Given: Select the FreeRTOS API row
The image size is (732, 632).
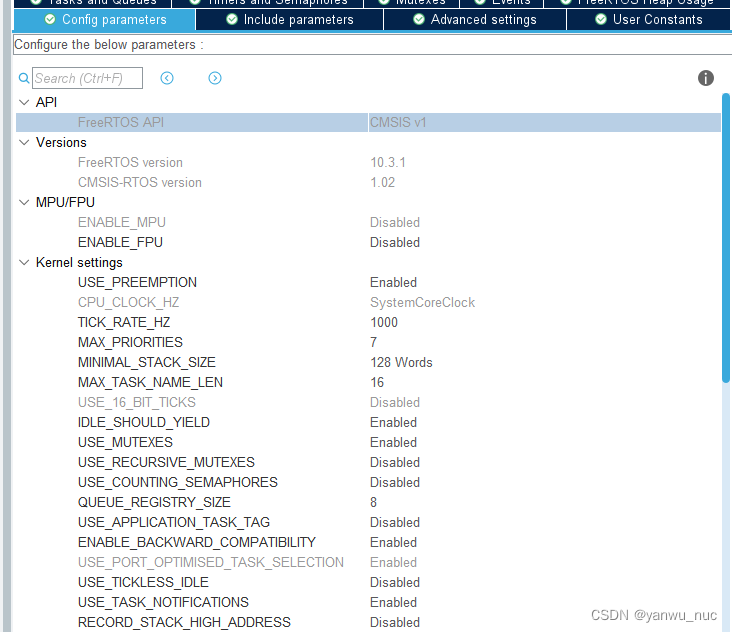Looking at the screenshot, I should 368,122.
